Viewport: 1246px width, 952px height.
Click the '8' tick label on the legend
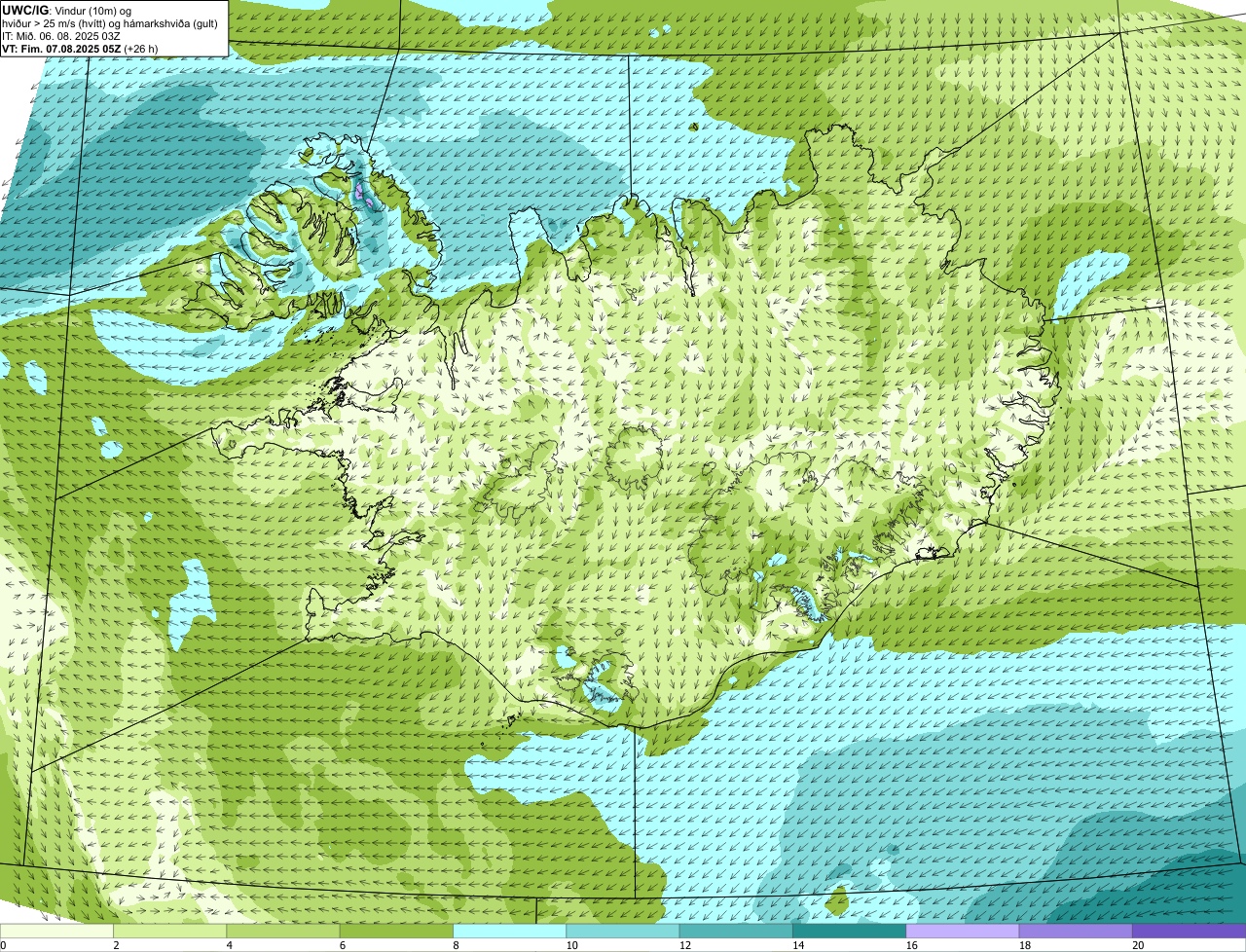pyautogui.click(x=455, y=945)
